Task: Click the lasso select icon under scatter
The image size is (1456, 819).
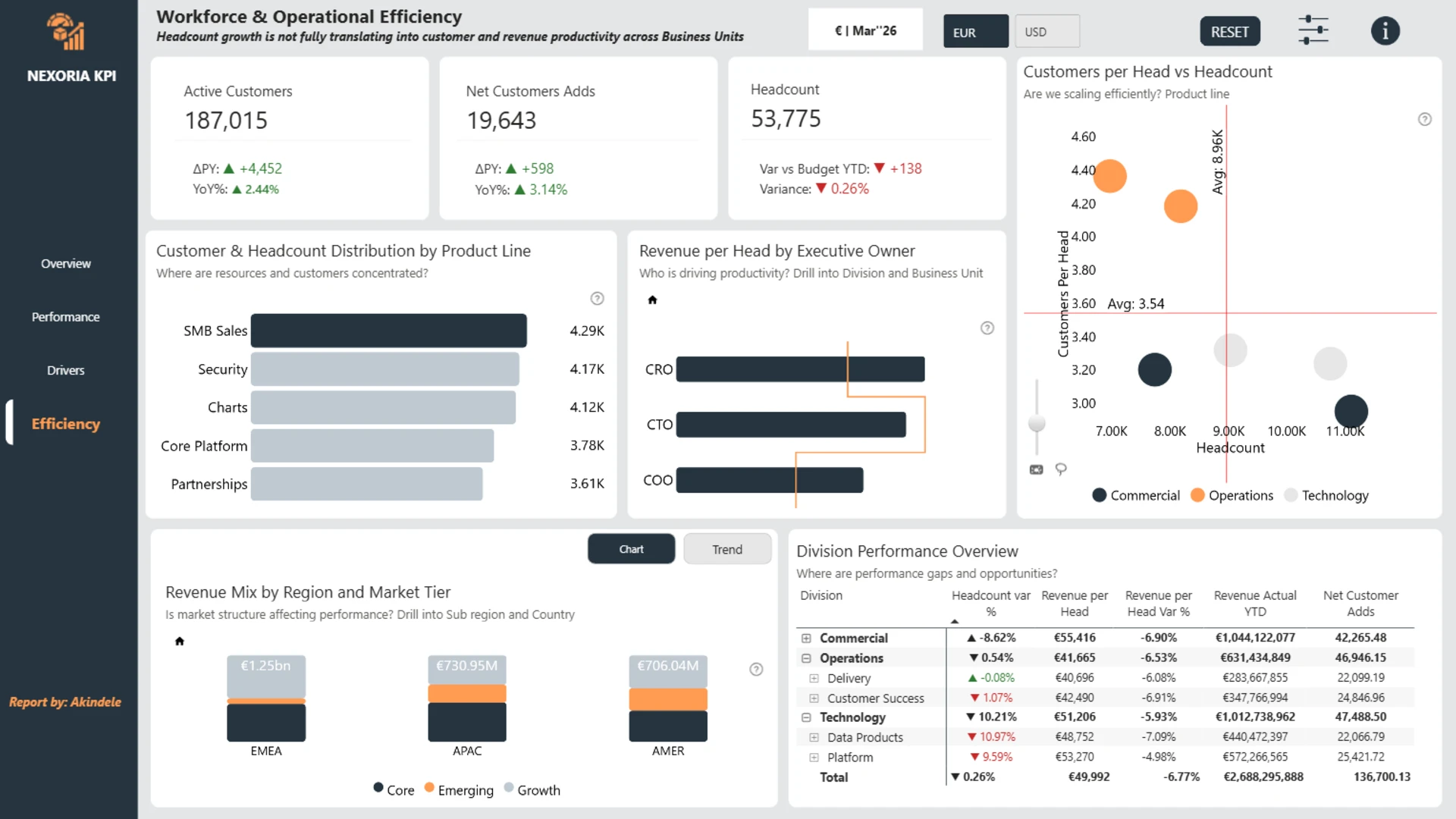Action: pos(1061,469)
